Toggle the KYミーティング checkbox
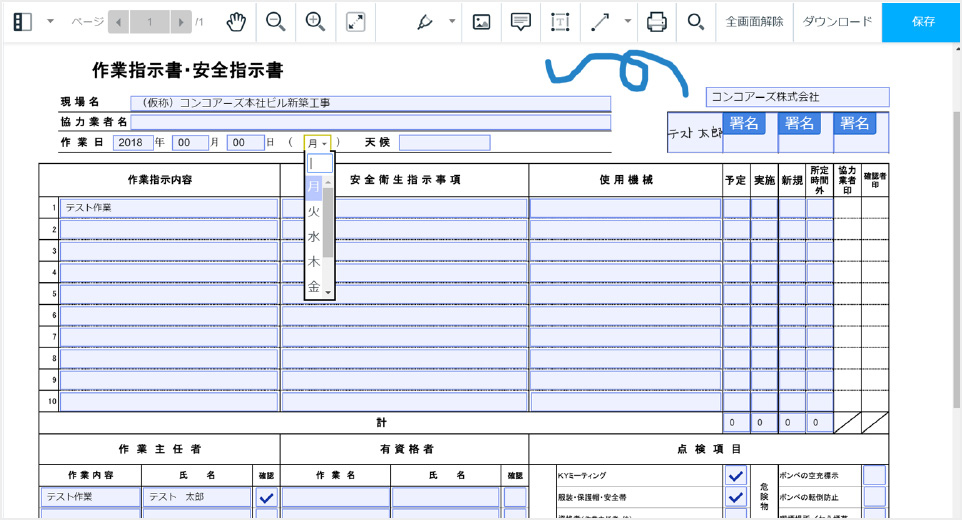 point(735,476)
